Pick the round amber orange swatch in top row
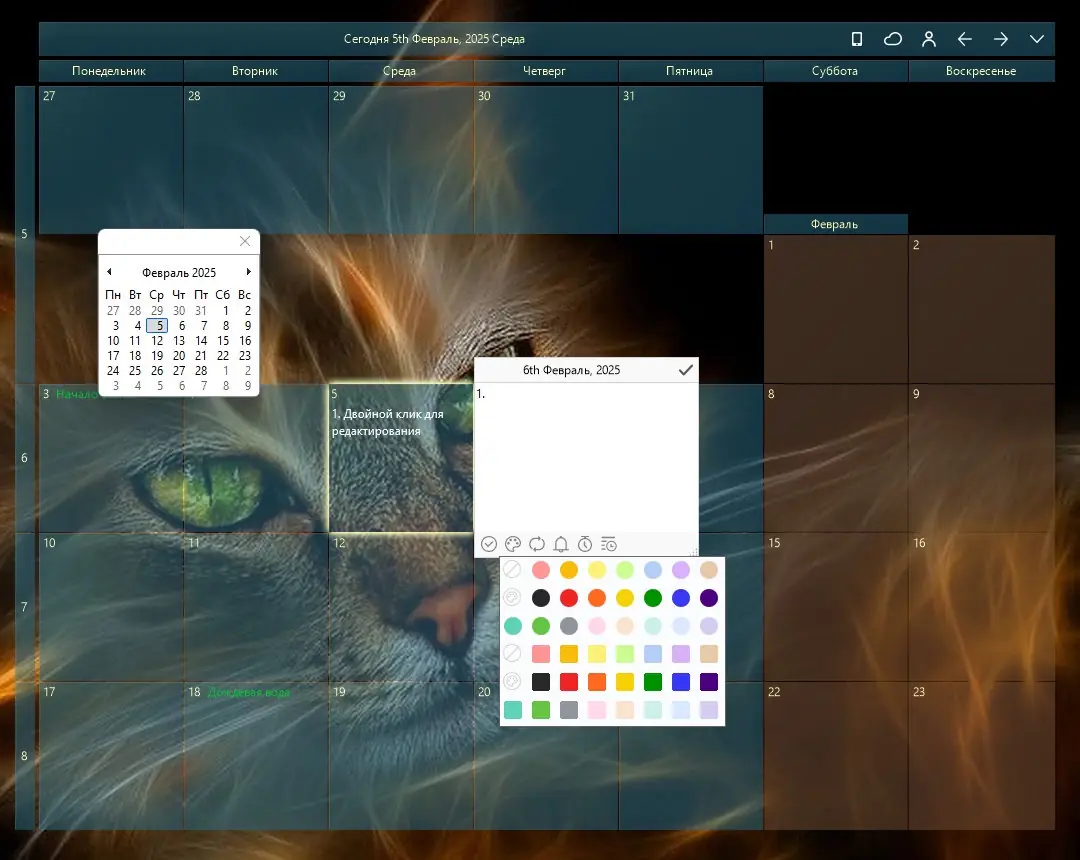Screen dimensions: 1080x860 pos(569,569)
